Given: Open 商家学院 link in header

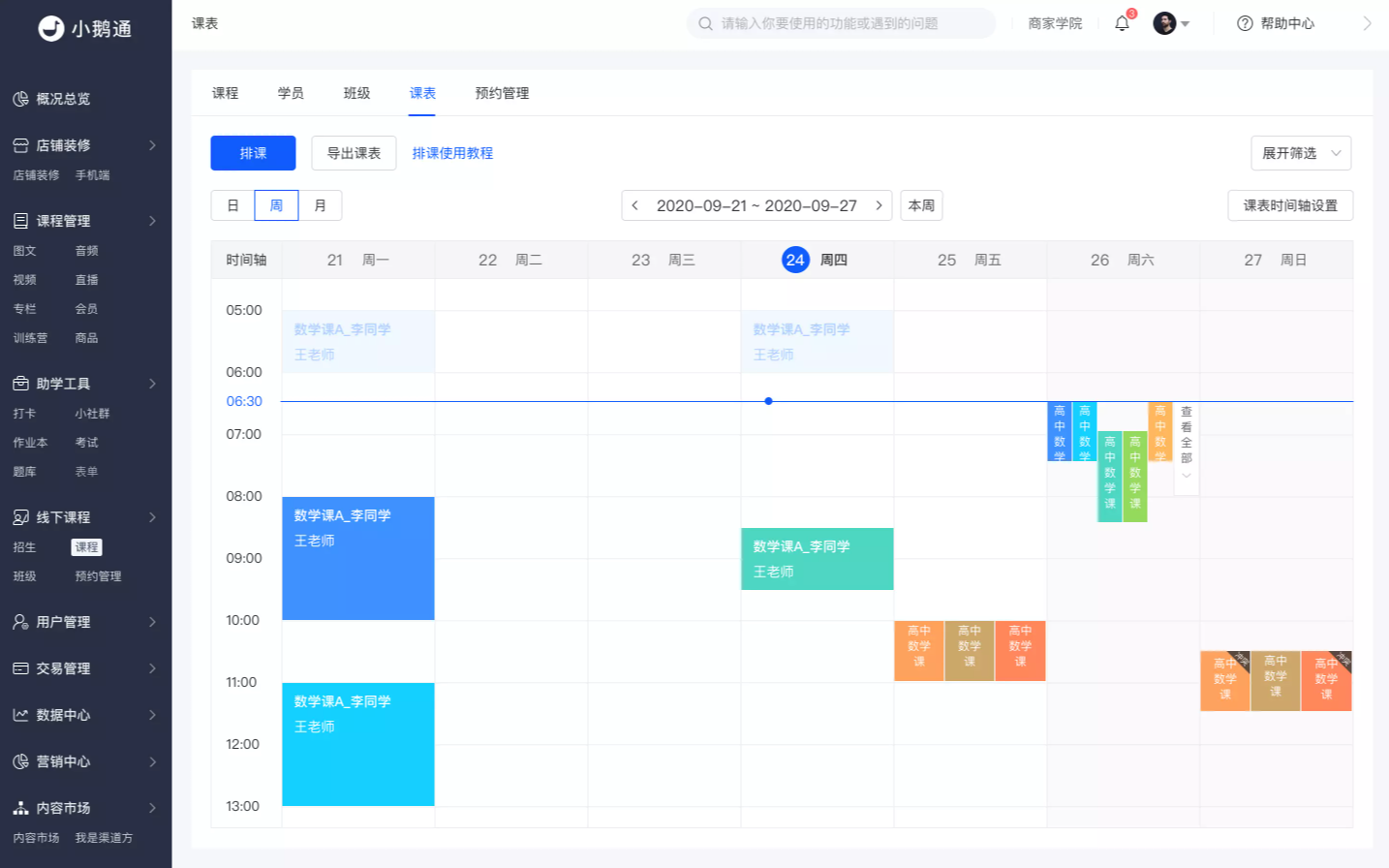Looking at the screenshot, I should coord(1055,23).
